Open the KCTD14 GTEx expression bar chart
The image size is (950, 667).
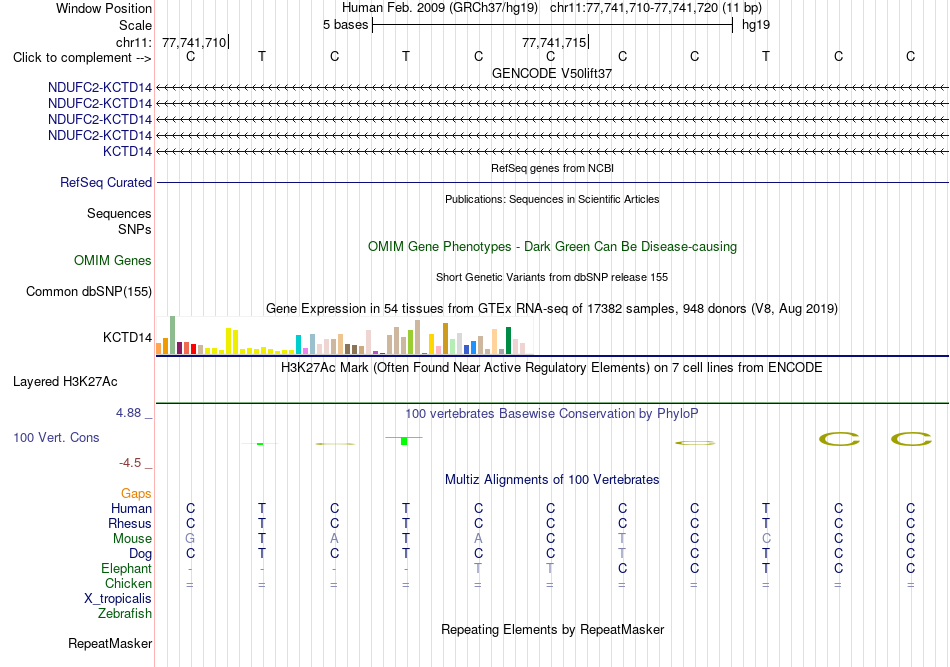click(344, 335)
